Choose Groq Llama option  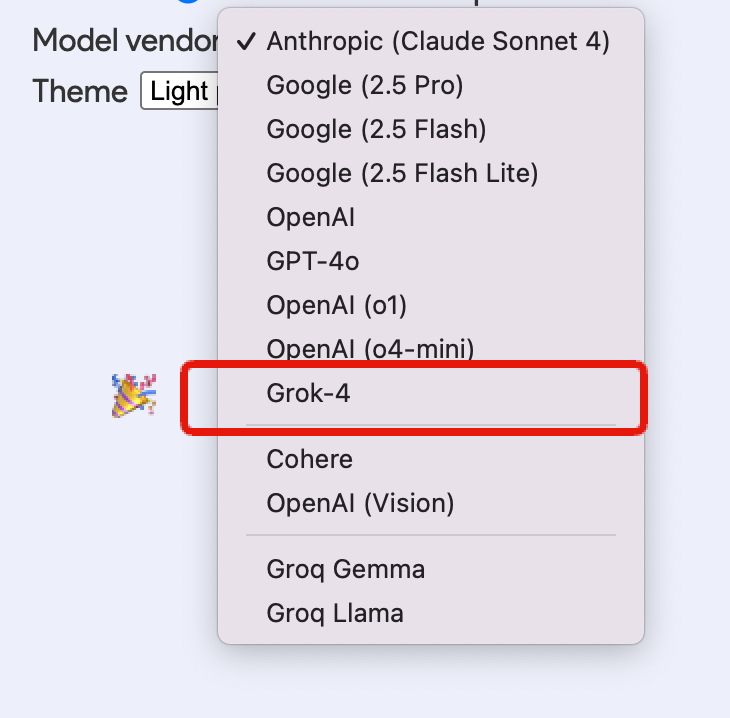pos(335,613)
